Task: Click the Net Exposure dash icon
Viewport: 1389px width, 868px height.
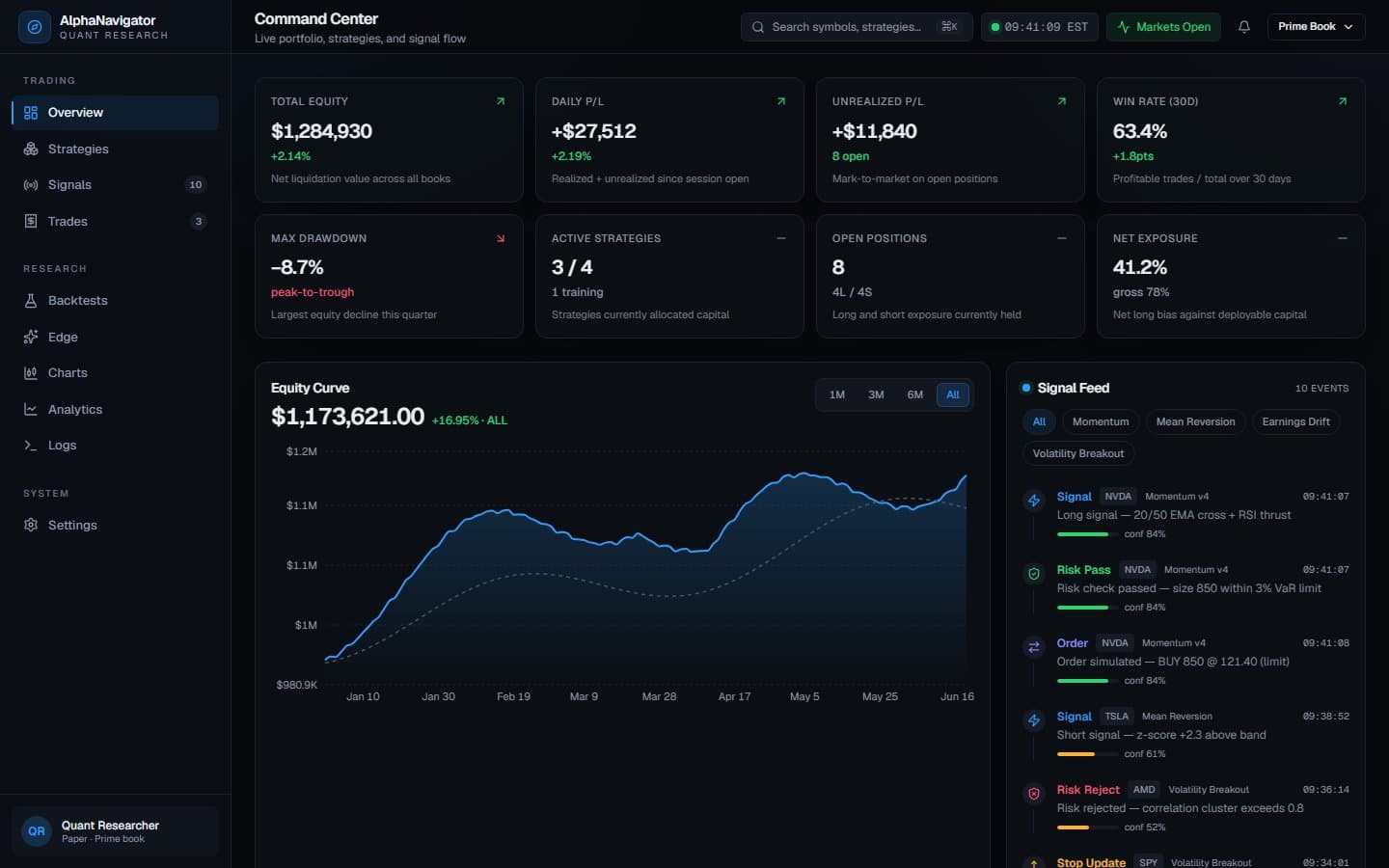Action: coord(1343,238)
